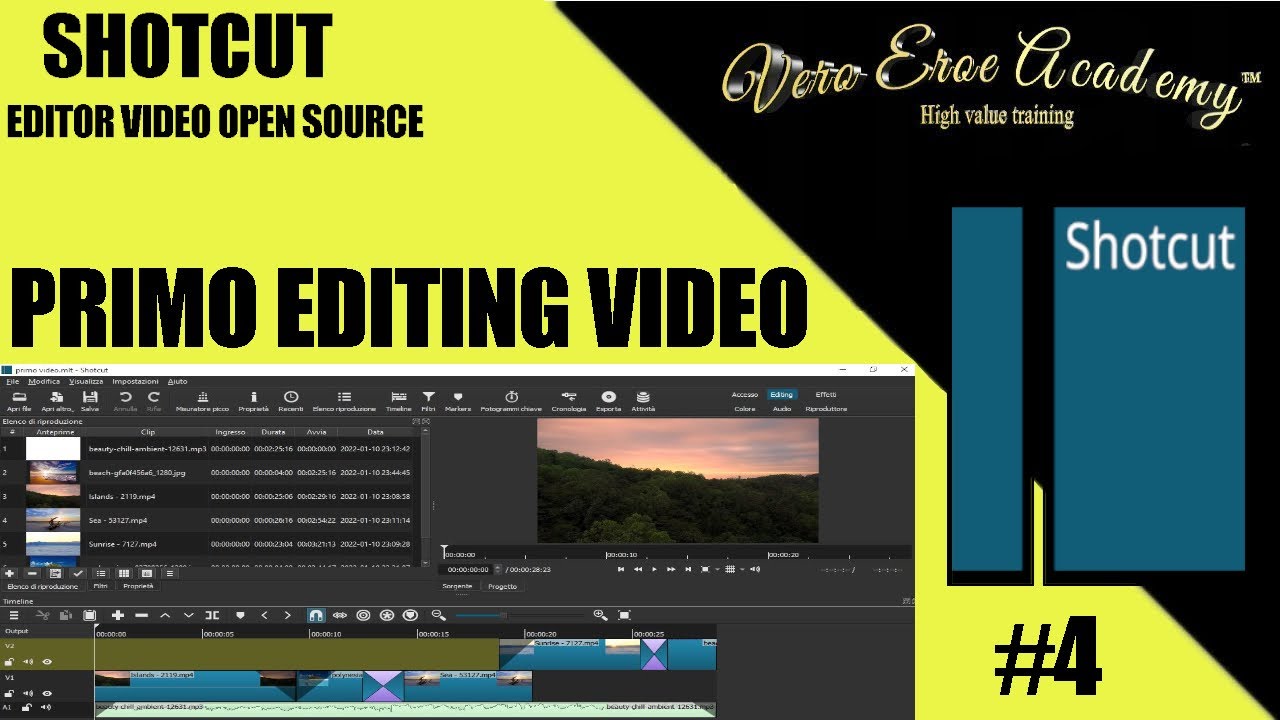The width and height of the screenshot is (1280, 720).
Task: Open the playlist hamburger menu
Action: pyautogui.click(x=170, y=574)
